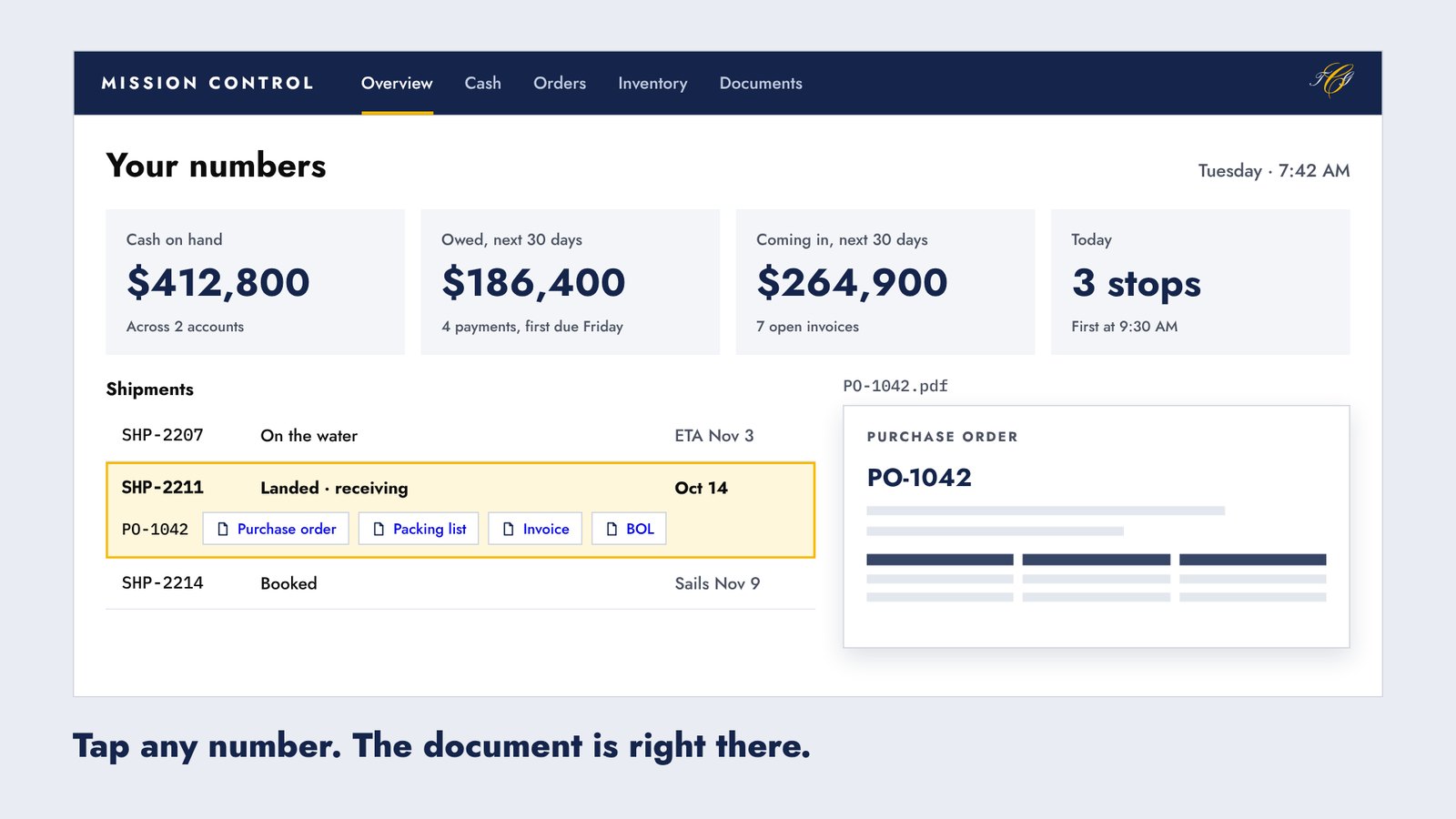
Task: Click the Across 2 accounts text
Action: 185,327
